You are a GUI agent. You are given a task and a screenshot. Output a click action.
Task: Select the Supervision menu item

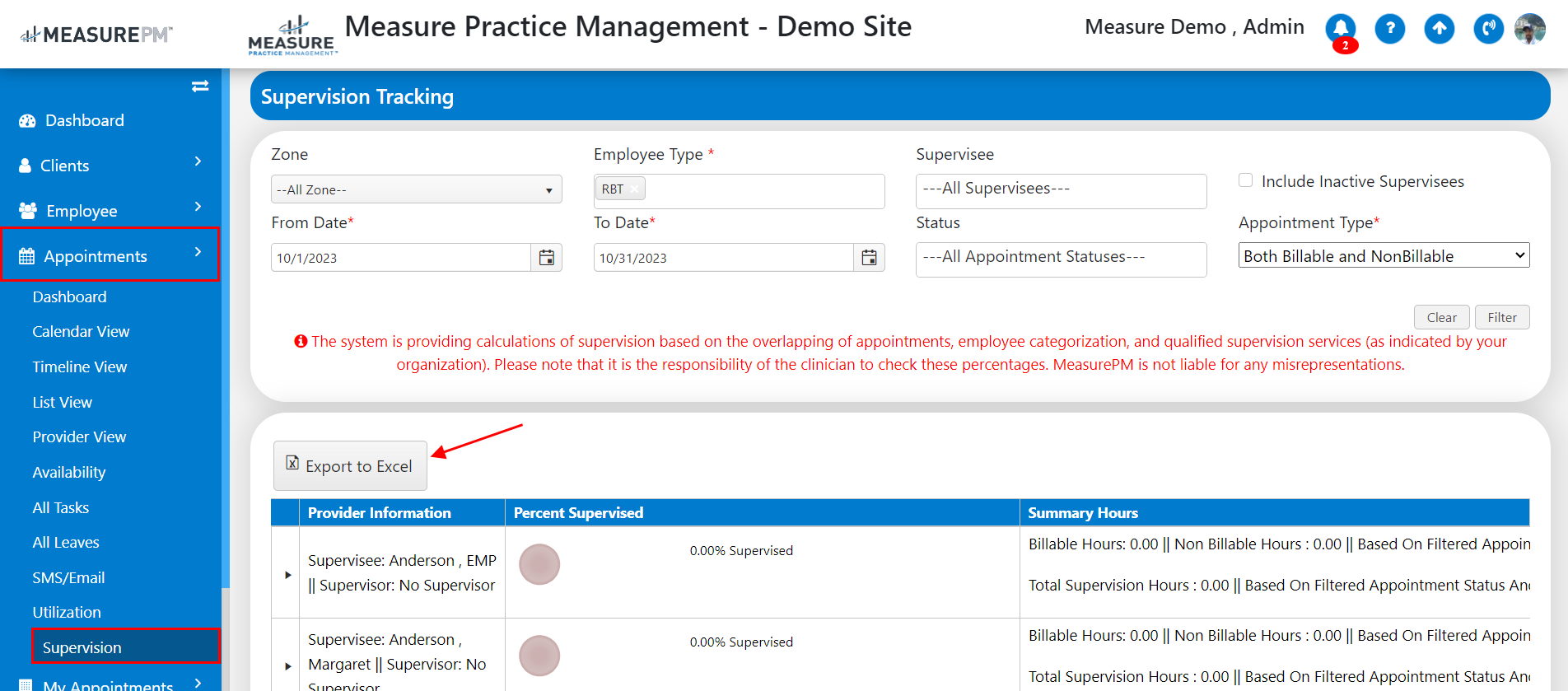[x=126, y=647]
